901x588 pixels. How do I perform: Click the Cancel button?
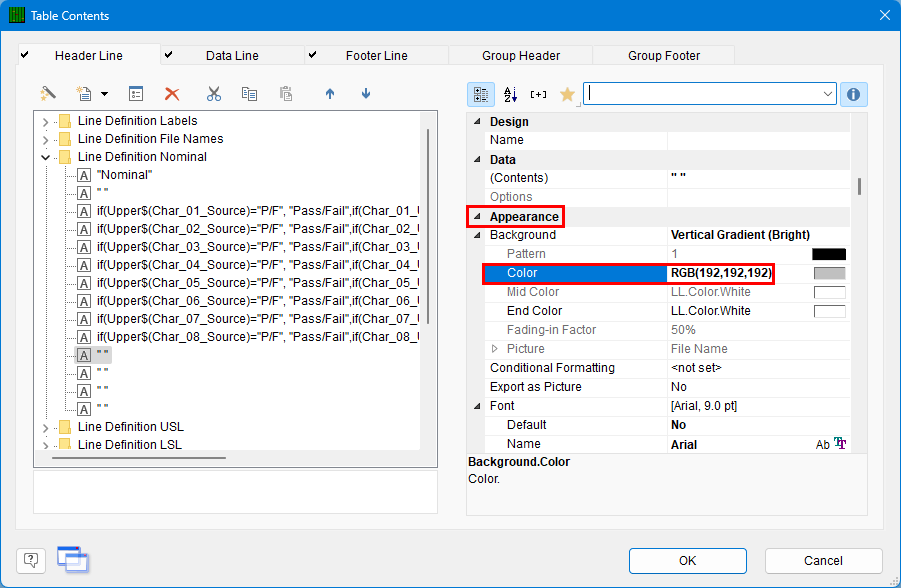tap(823, 560)
